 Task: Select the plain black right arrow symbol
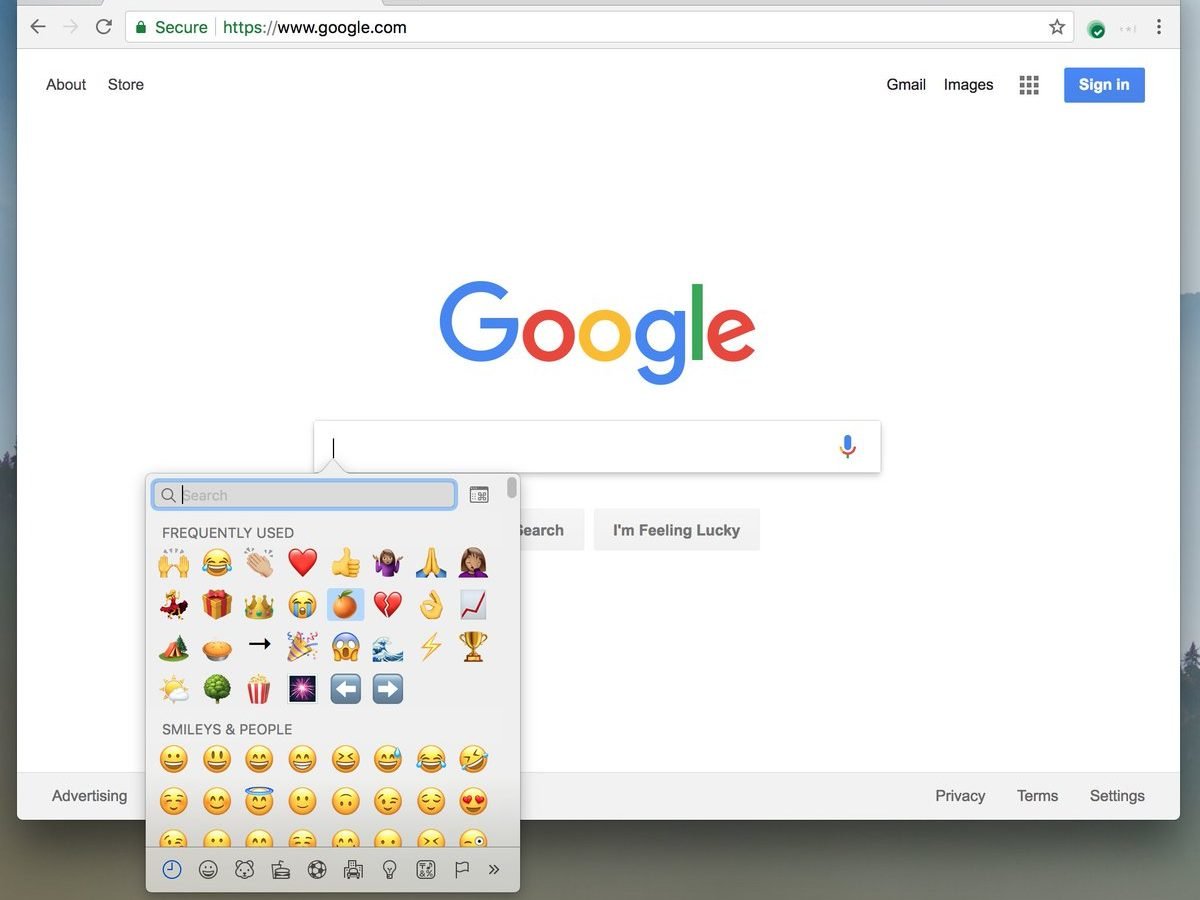pos(259,644)
